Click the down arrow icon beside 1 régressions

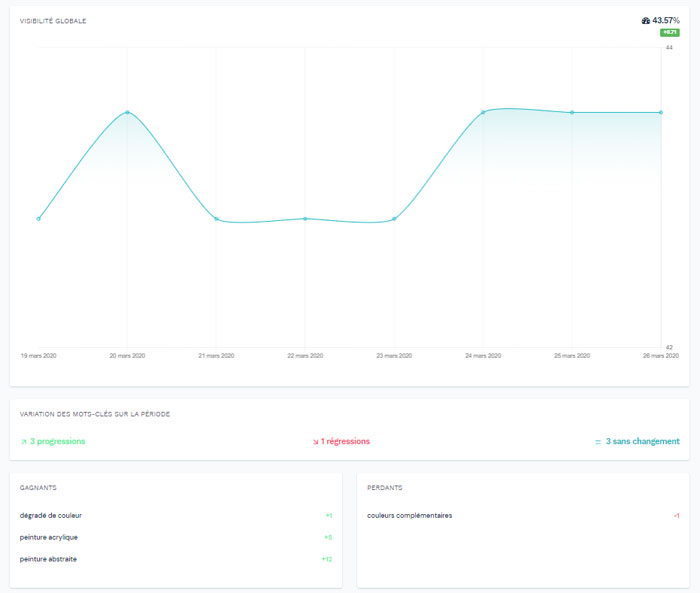[x=315, y=441]
